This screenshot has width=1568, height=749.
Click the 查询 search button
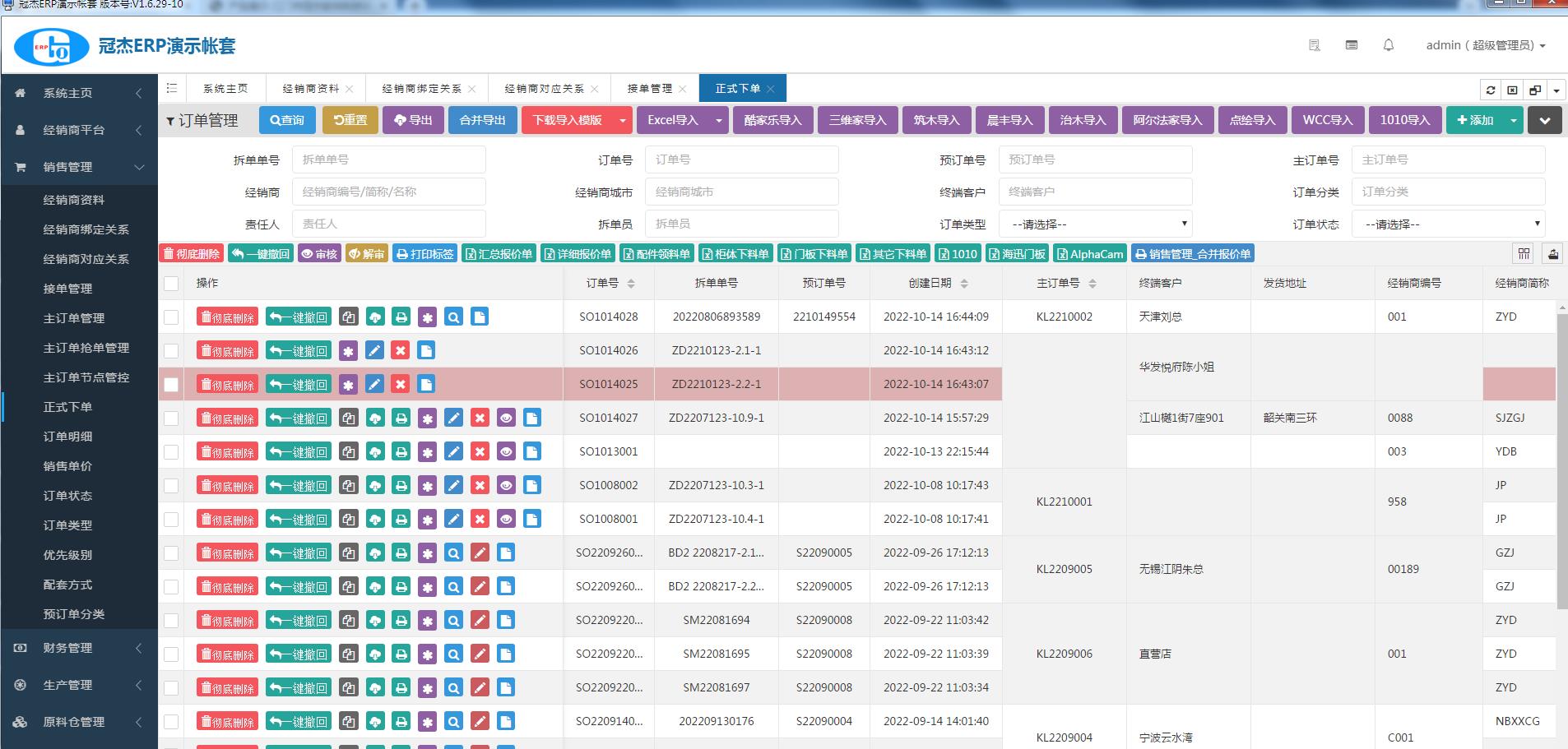[286, 120]
